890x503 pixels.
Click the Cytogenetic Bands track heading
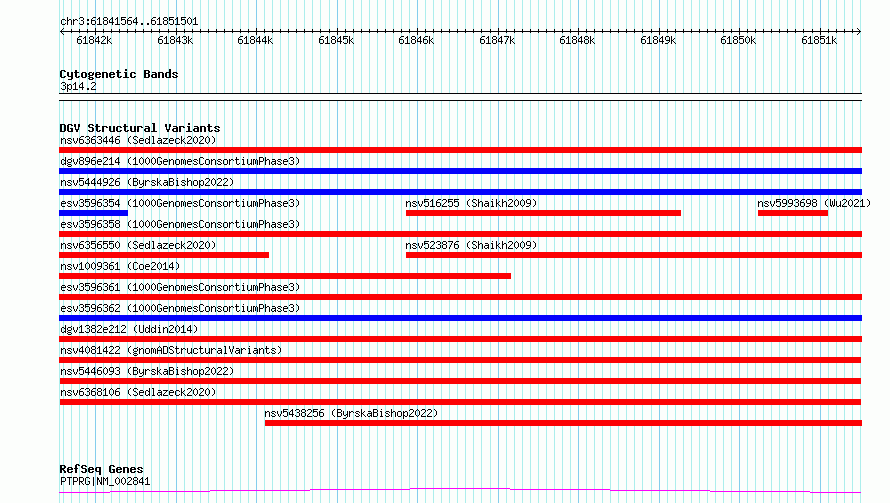pos(119,74)
